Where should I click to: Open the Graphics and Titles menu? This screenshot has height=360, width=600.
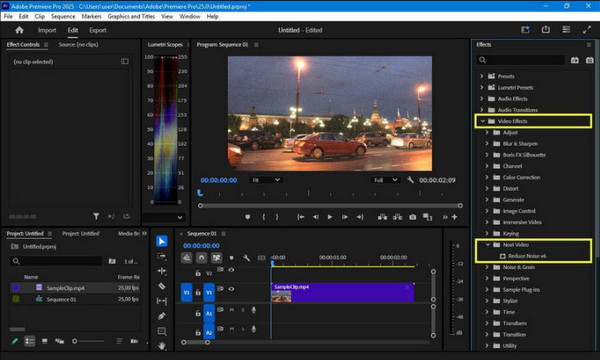131,16
